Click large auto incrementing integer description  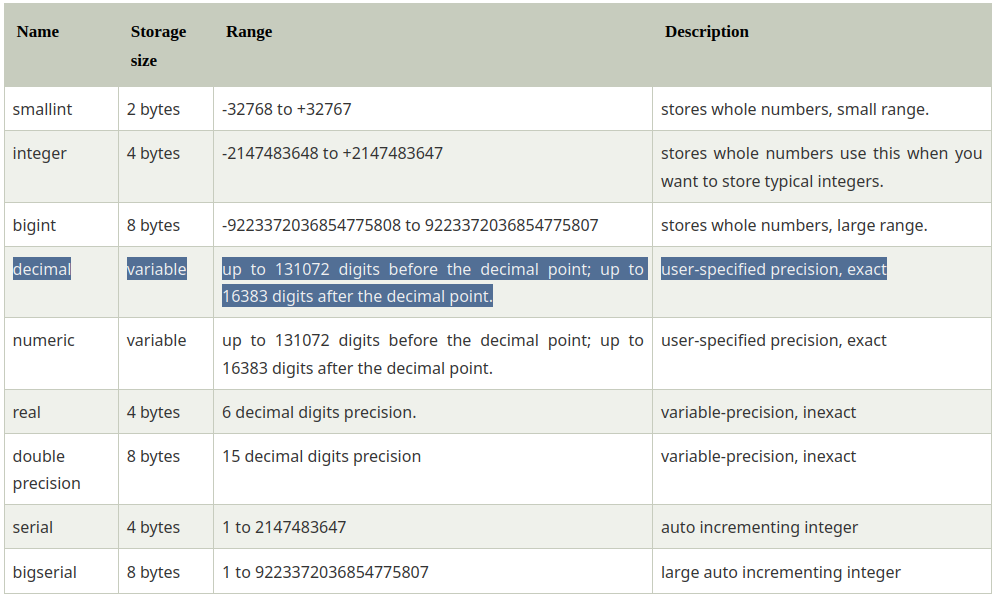tap(781, 573)
